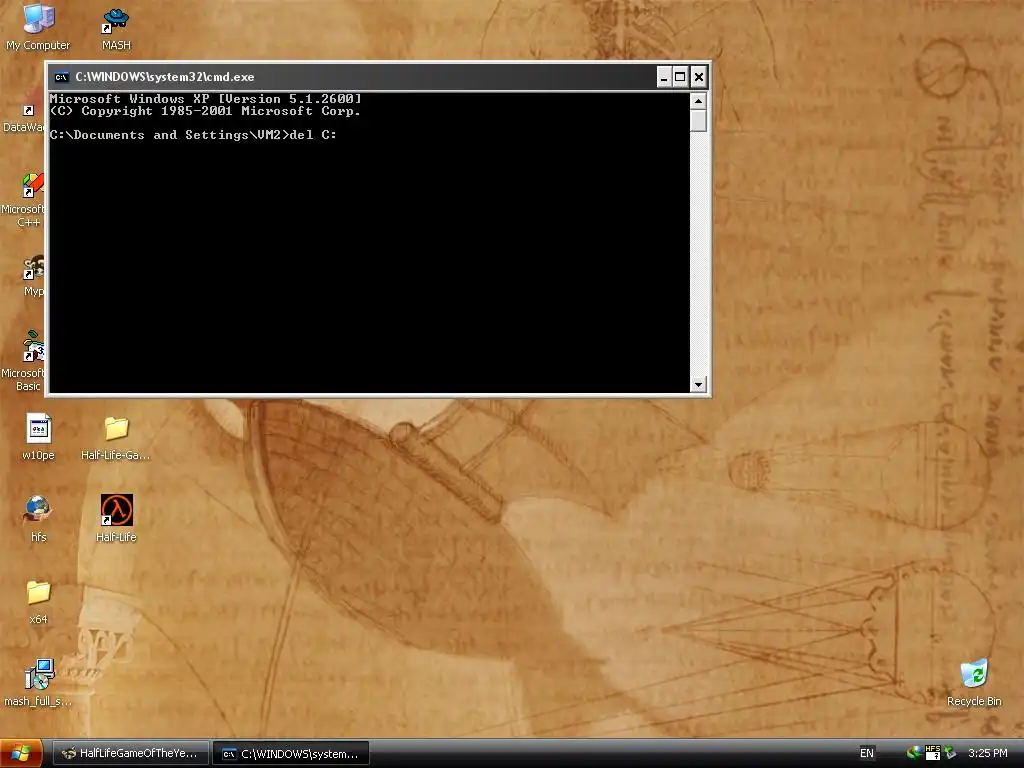
Task: Click cmd window scroll up arrow
Action: coord(698,101)
